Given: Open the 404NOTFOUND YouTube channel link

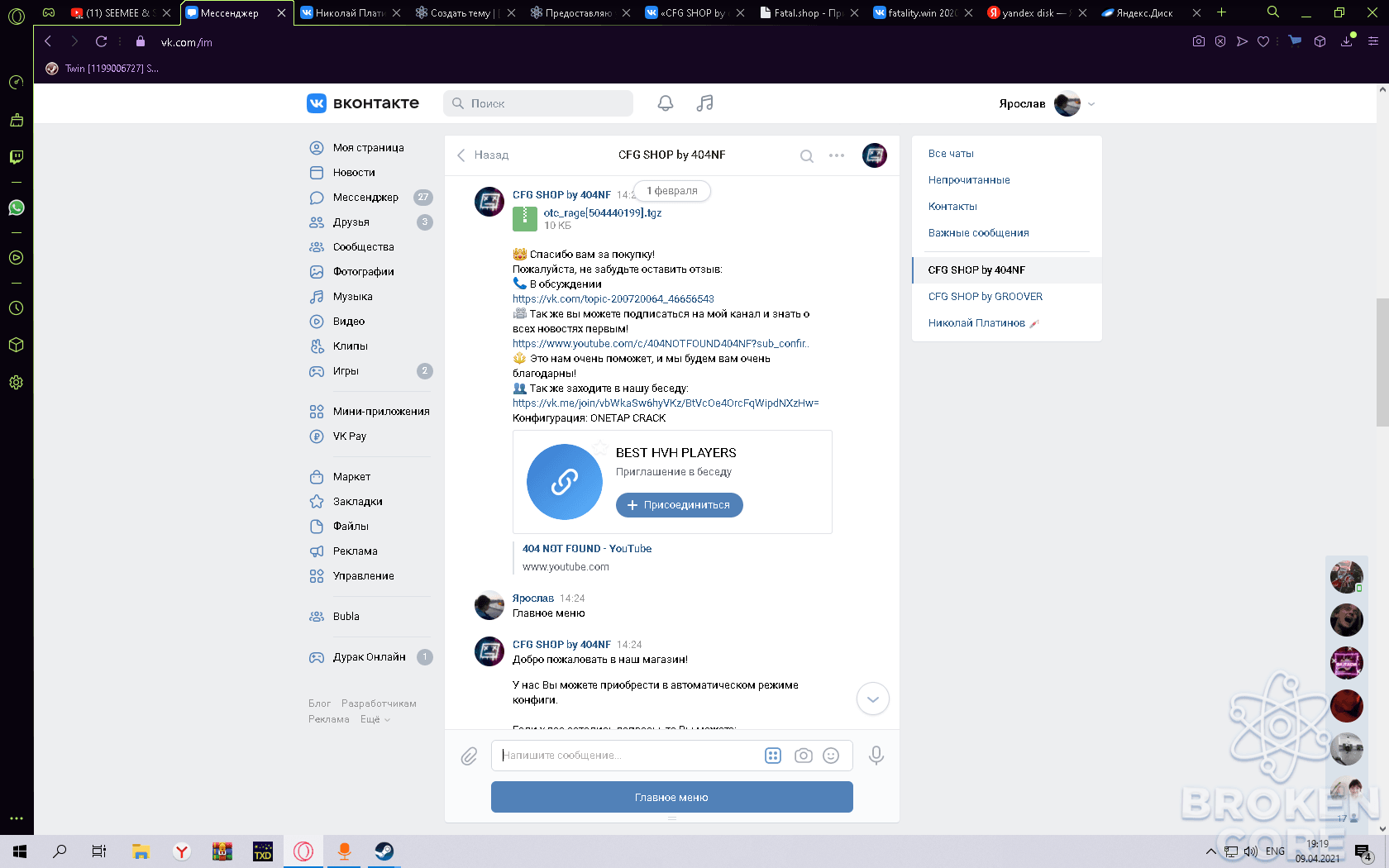Looking at the screenshot, I should (661, 344).
